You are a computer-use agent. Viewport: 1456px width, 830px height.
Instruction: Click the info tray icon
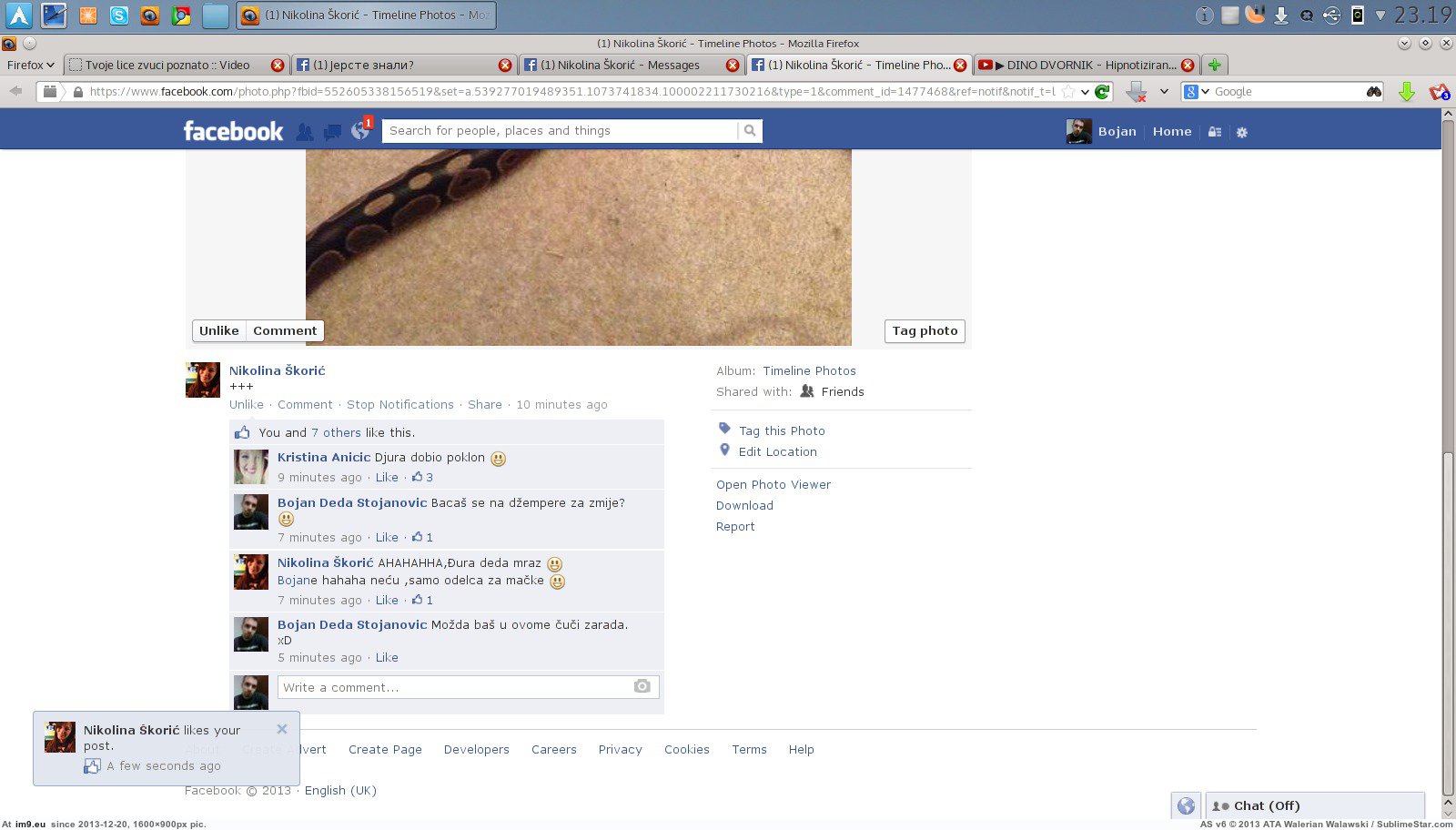tap(1204, 15)
